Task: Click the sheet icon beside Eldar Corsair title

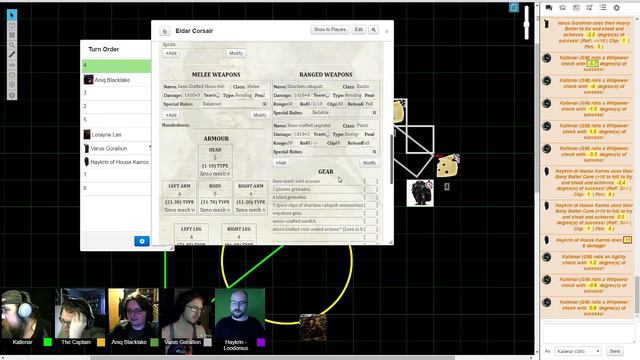Action: tap(165, 31)
